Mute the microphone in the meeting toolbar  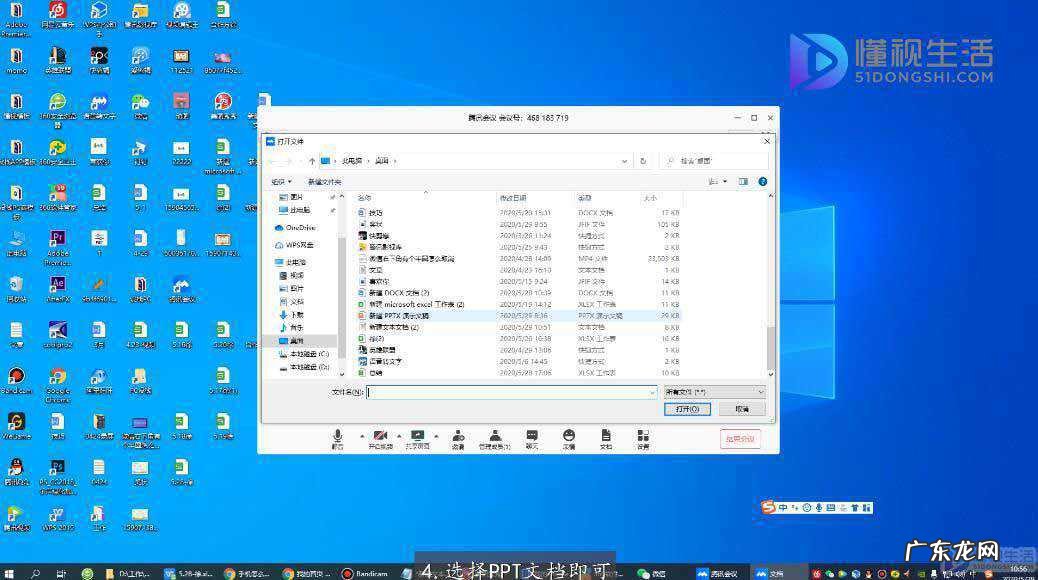[x=340, y=433]
